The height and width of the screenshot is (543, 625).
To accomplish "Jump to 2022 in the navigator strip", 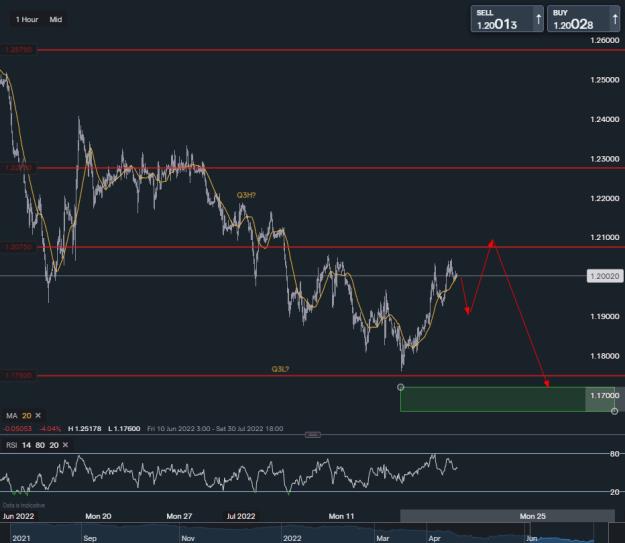I will 292,538.
